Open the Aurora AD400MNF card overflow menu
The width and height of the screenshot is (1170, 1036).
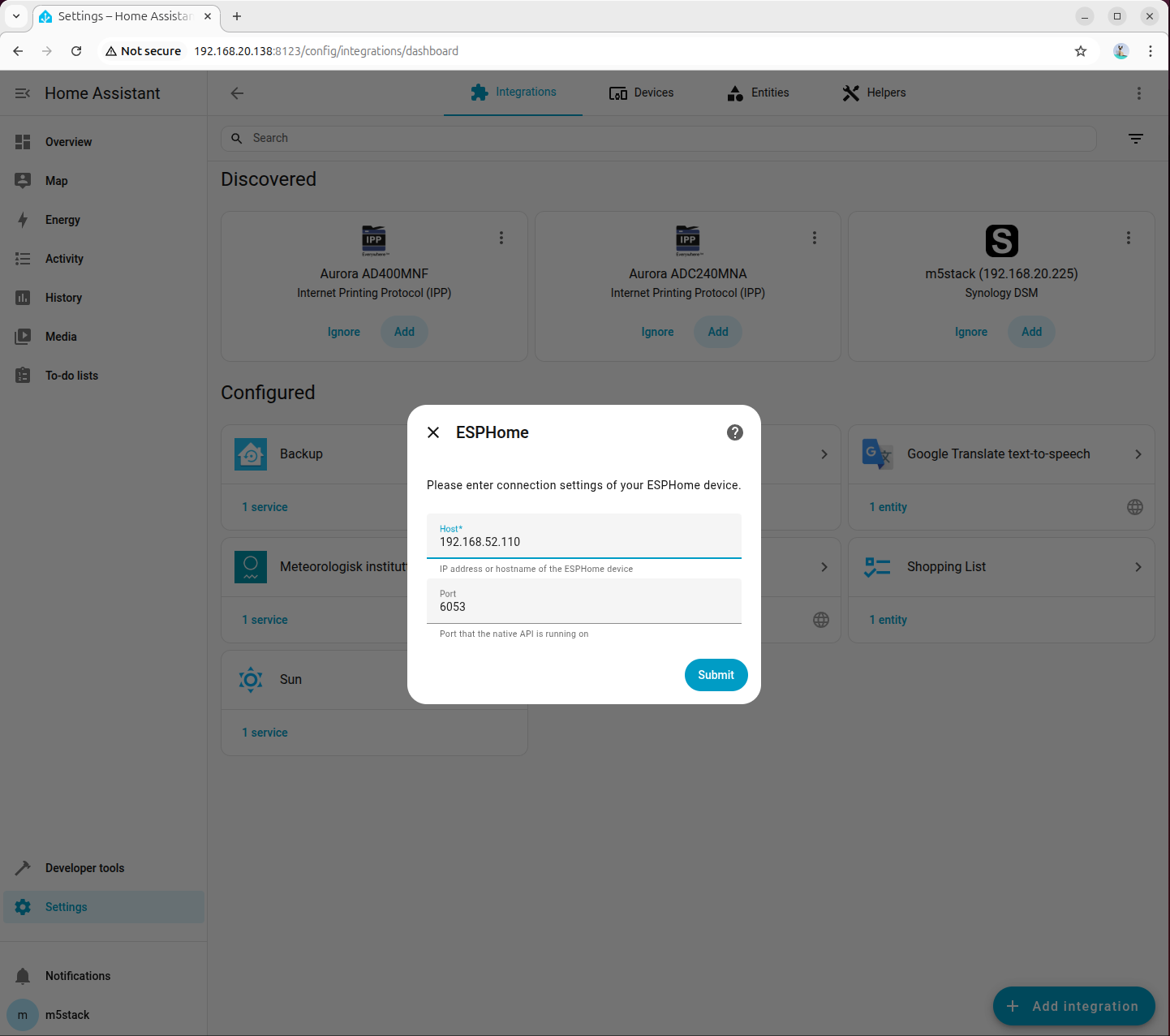tap(501, 238)
